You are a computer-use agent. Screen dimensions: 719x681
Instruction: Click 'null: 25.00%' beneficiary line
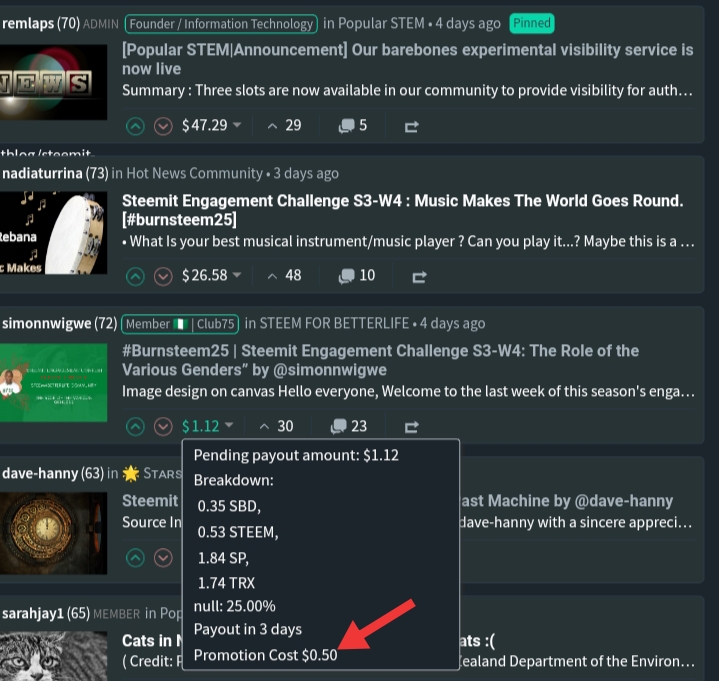click(234, 606)
